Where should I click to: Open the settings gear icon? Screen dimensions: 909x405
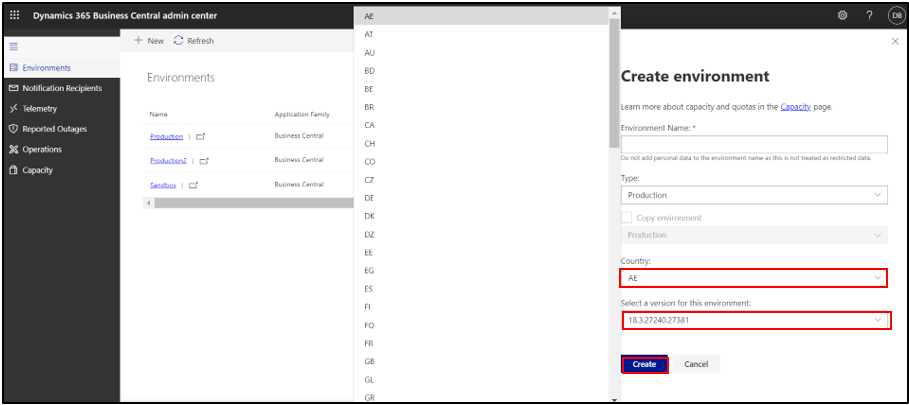(842, 16)
